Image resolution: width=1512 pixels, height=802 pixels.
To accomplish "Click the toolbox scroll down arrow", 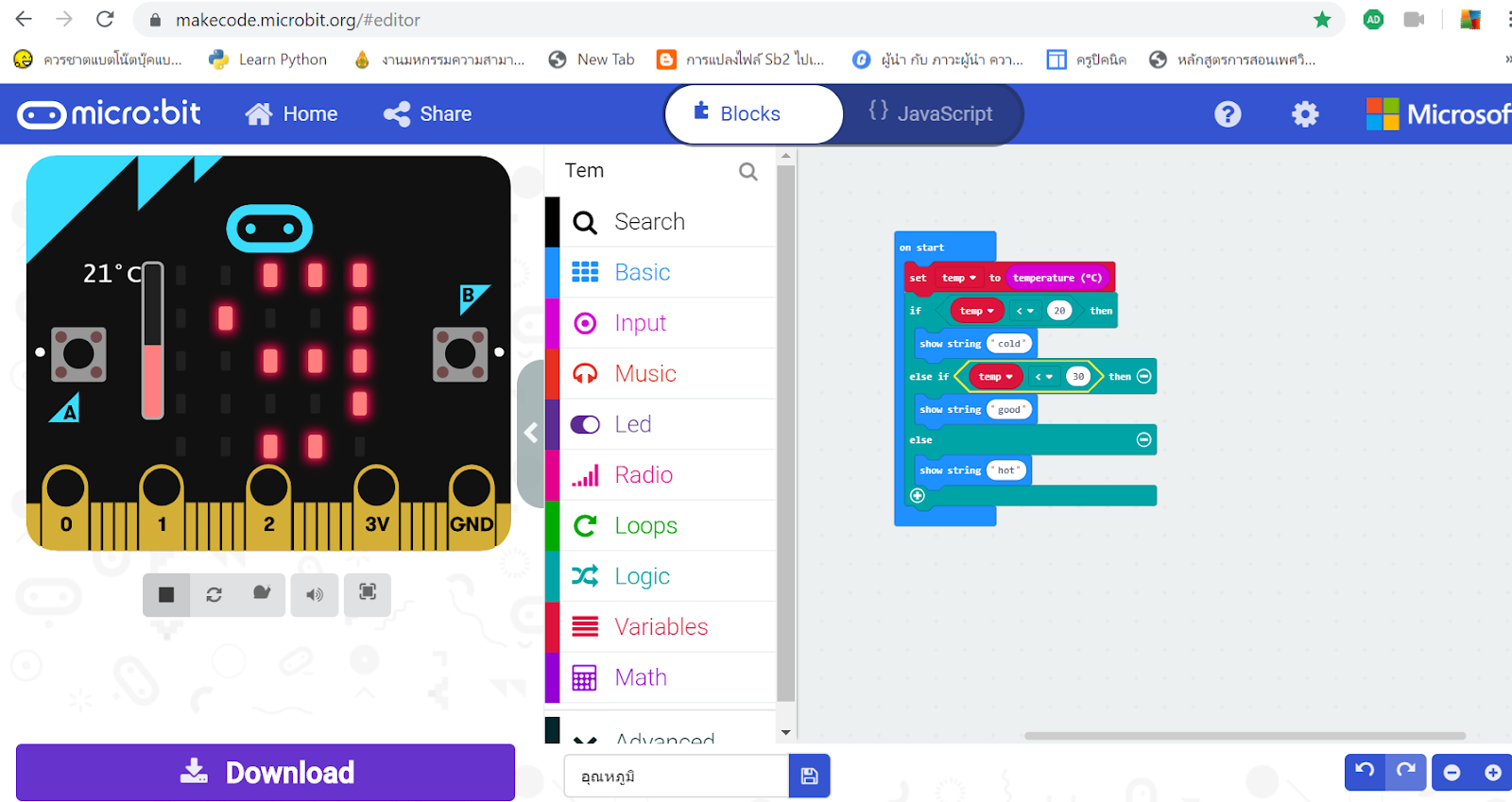I will 786,733.
